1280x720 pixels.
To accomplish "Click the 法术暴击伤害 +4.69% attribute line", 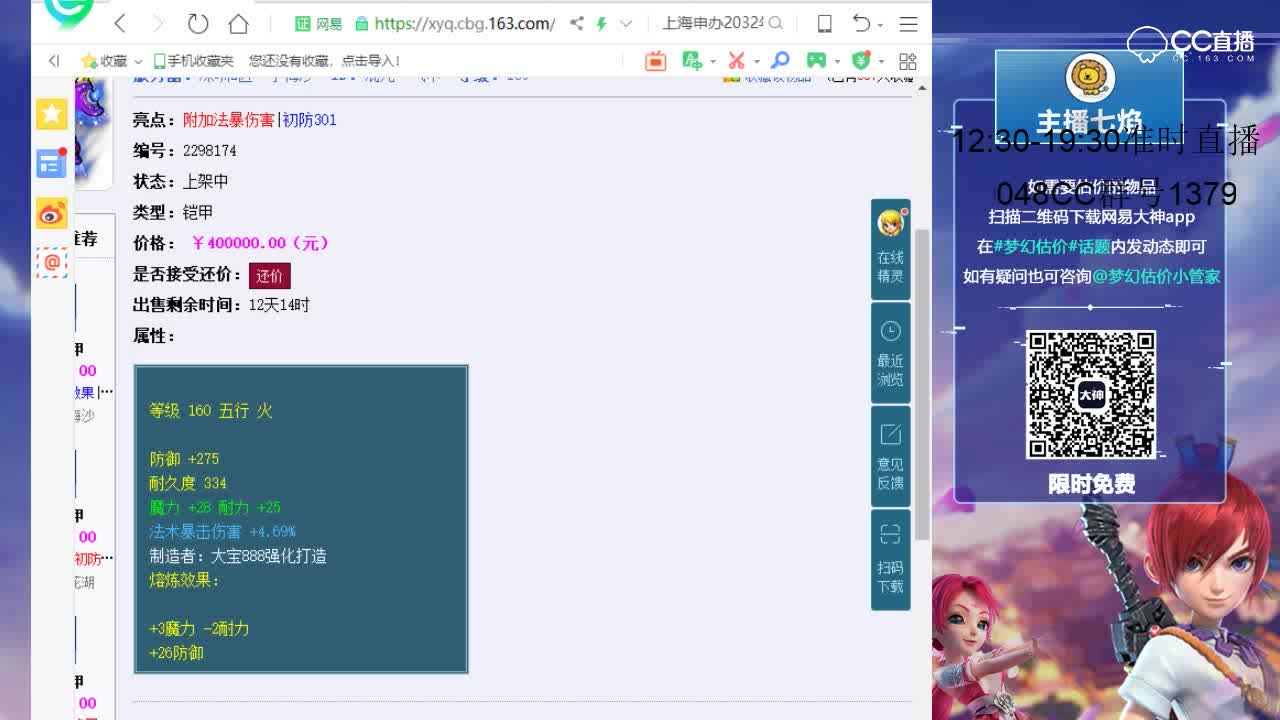I will click(x=222, y=532).
